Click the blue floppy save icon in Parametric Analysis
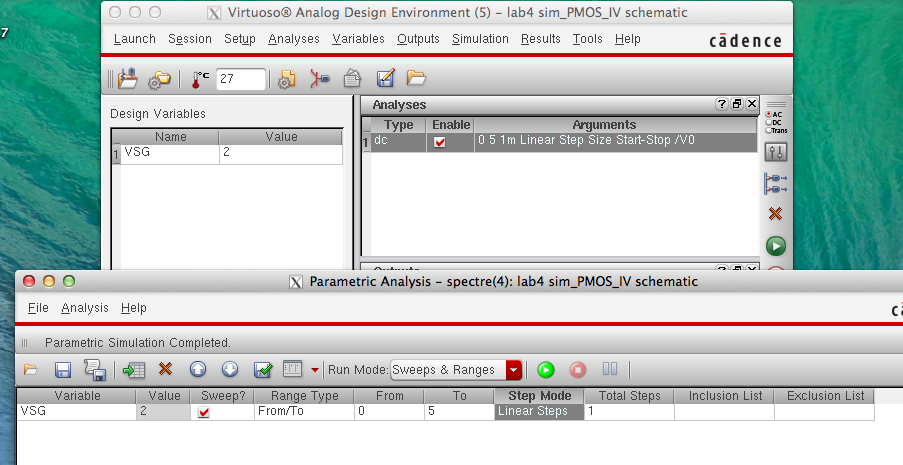The height and width of the screenshot is (465, 903). (x=63, y=370)
